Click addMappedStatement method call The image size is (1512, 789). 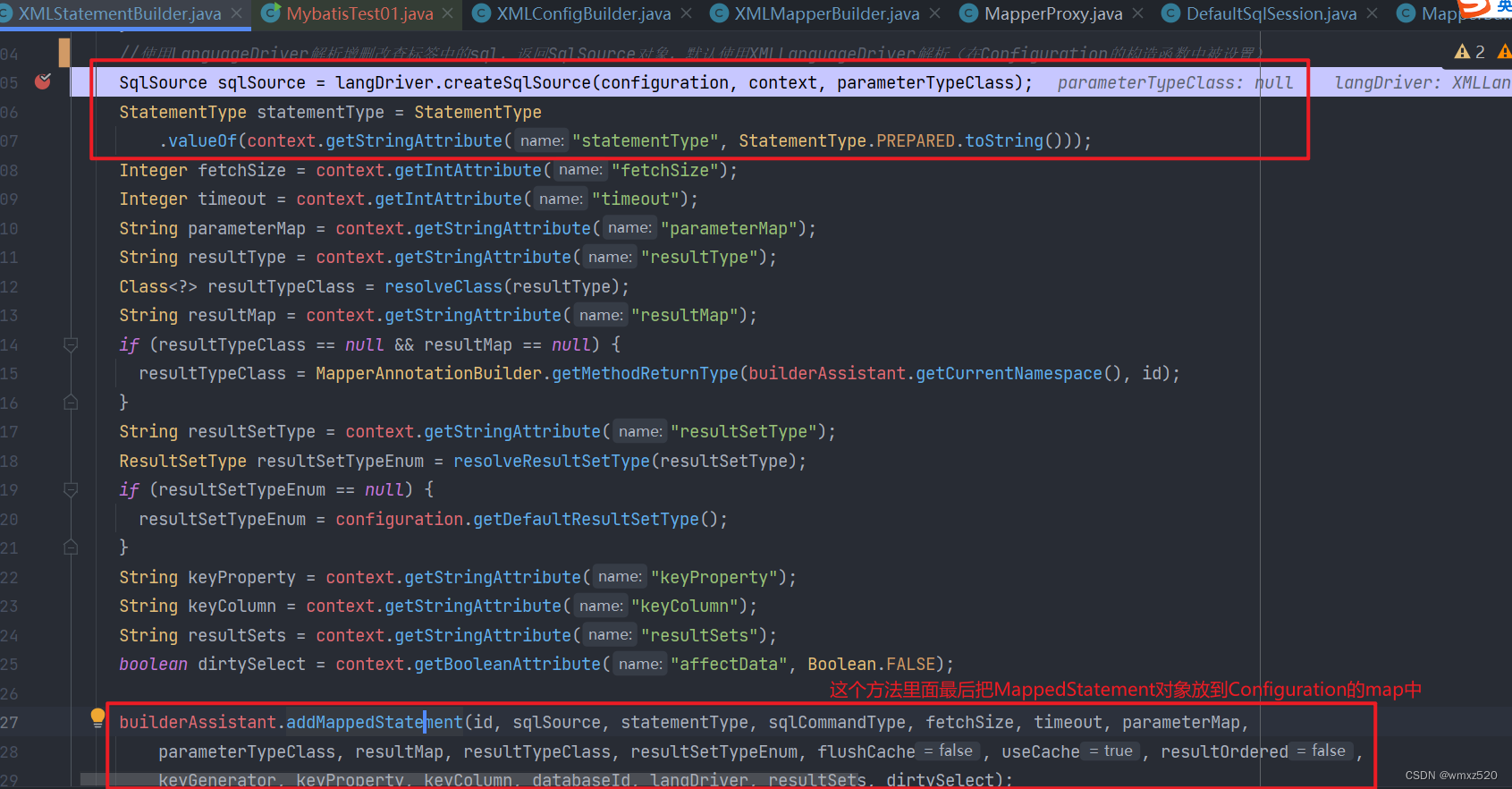375,722
